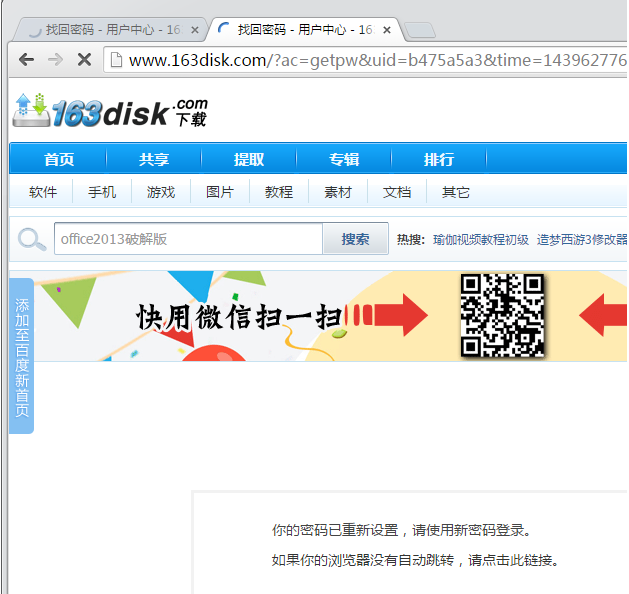Open hot search 造梦西游3修改器
The height and width of the screenshot is (594, 629).
point(582,240)
